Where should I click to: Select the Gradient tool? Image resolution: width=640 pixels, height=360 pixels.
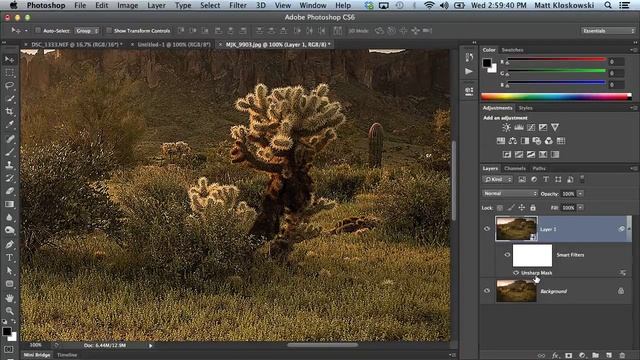tap(9, 204)
